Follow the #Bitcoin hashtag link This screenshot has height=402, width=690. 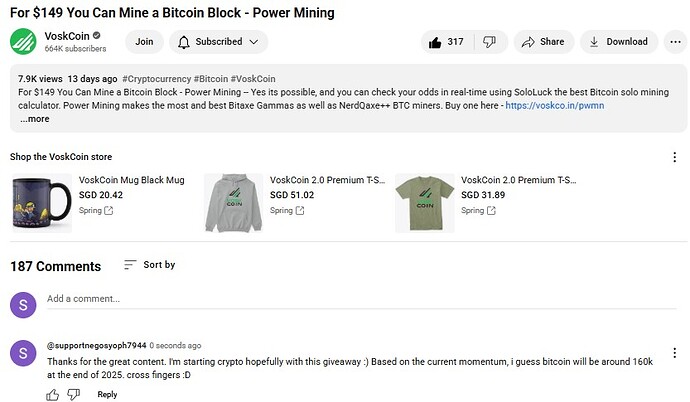point(211,79)
